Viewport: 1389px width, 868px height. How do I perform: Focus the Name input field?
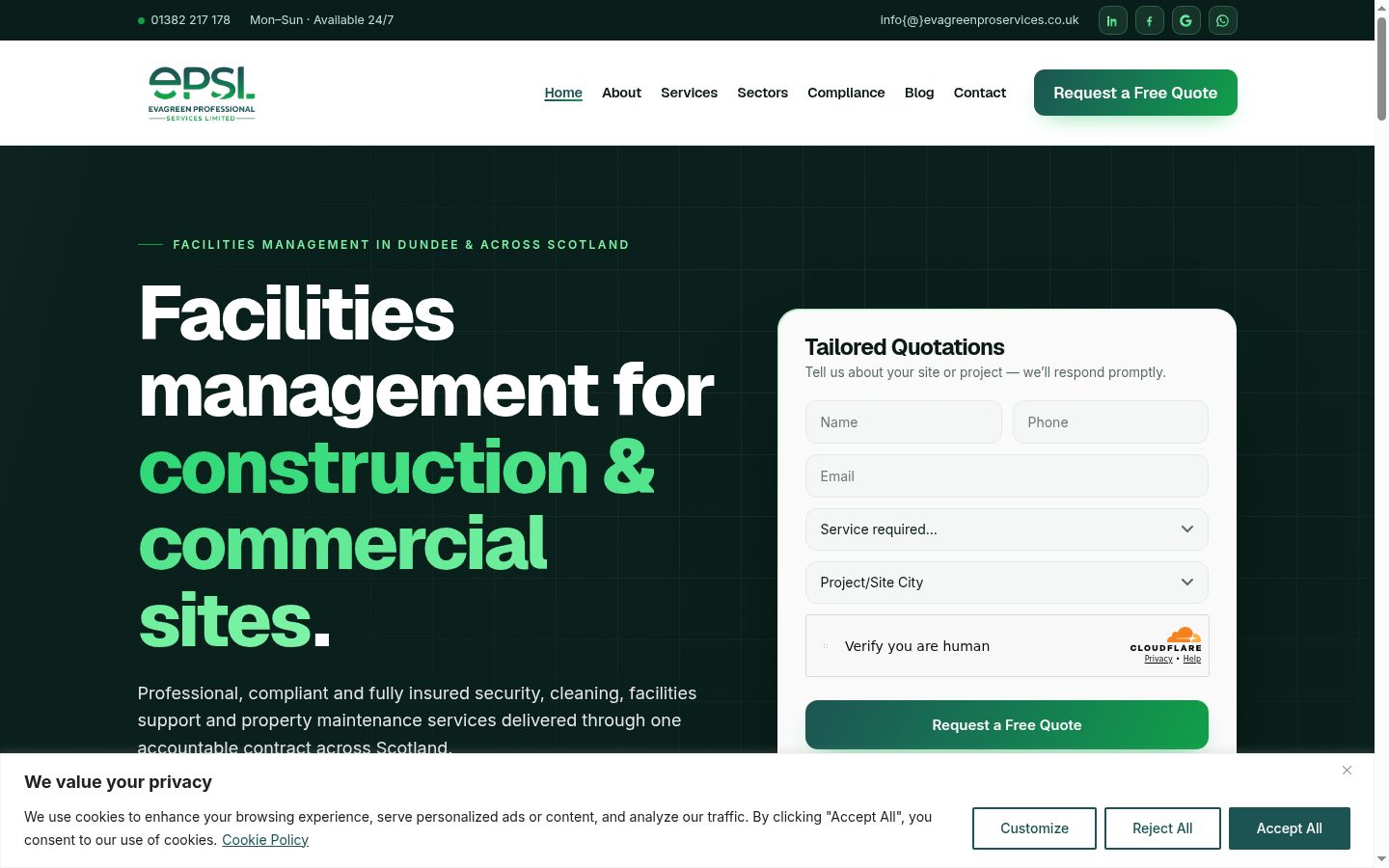(904, 422)
